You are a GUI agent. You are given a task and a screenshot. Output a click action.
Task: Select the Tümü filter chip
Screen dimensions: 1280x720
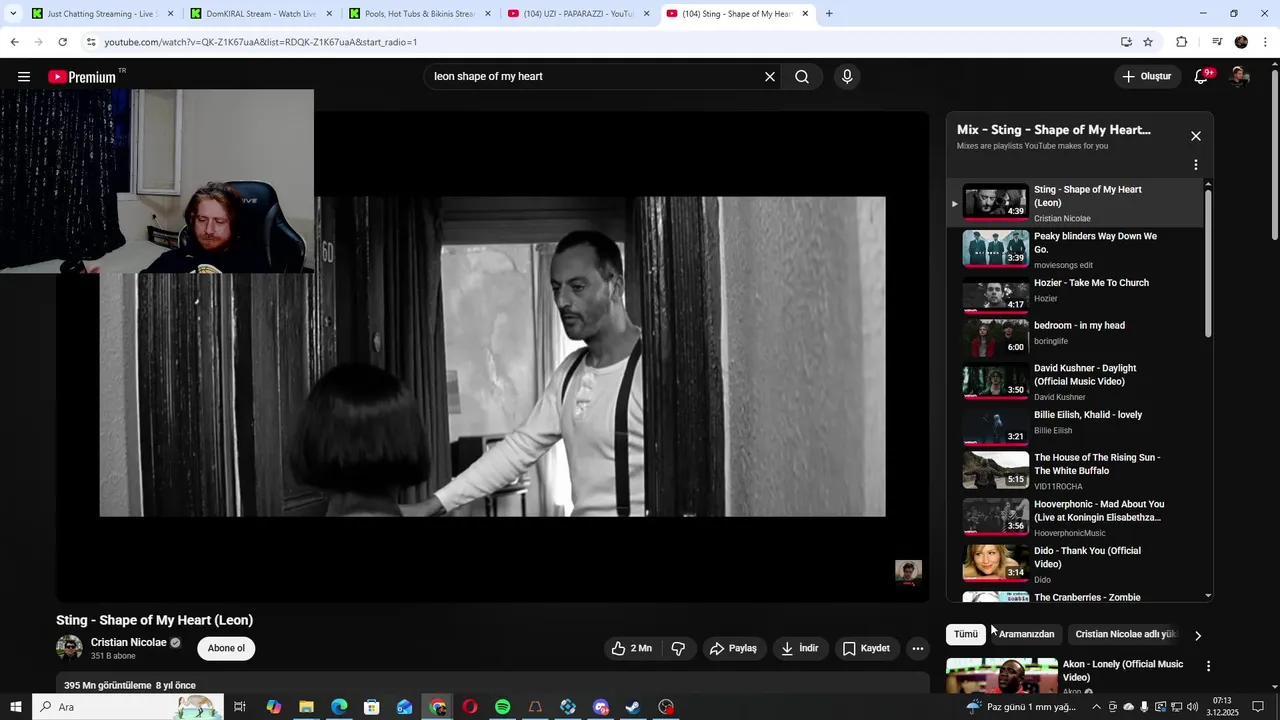(x=966, y=634)
